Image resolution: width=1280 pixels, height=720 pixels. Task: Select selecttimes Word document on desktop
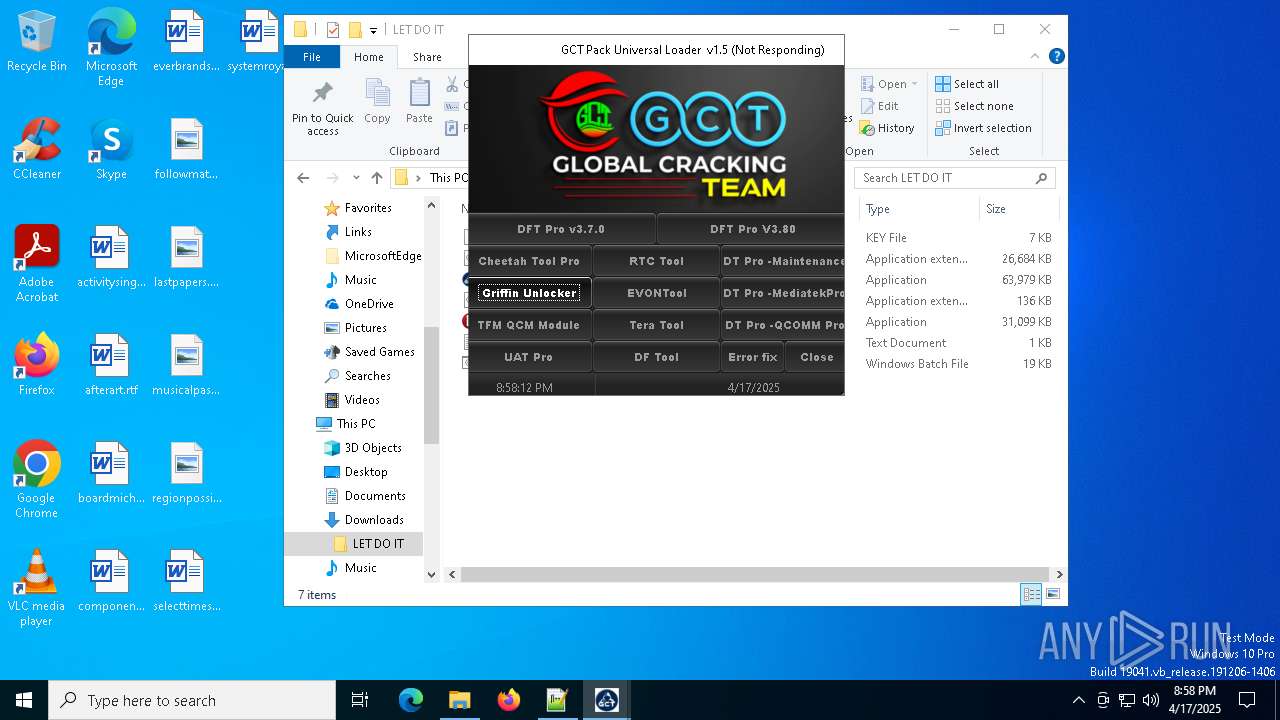pyautogui.click(x=186, y=581)
